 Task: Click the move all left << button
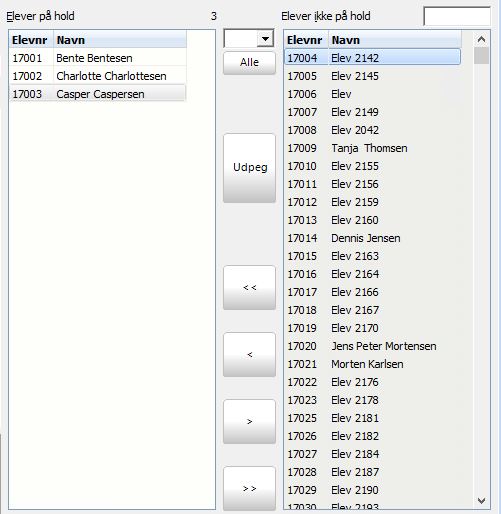pos(249,288)
